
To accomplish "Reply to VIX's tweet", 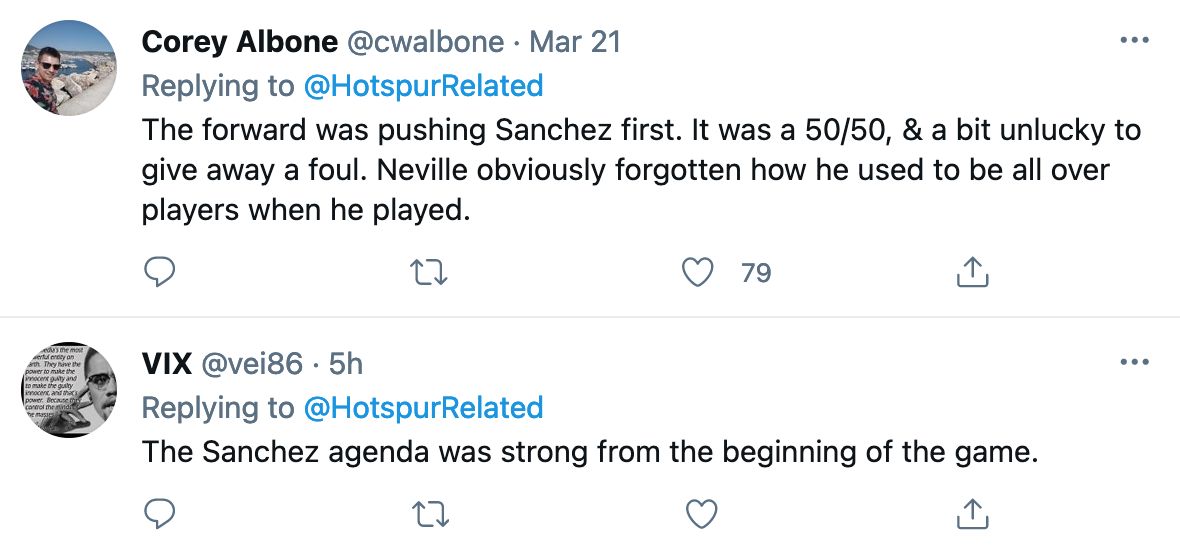I will pyautogui.click(x=160, y=514).
